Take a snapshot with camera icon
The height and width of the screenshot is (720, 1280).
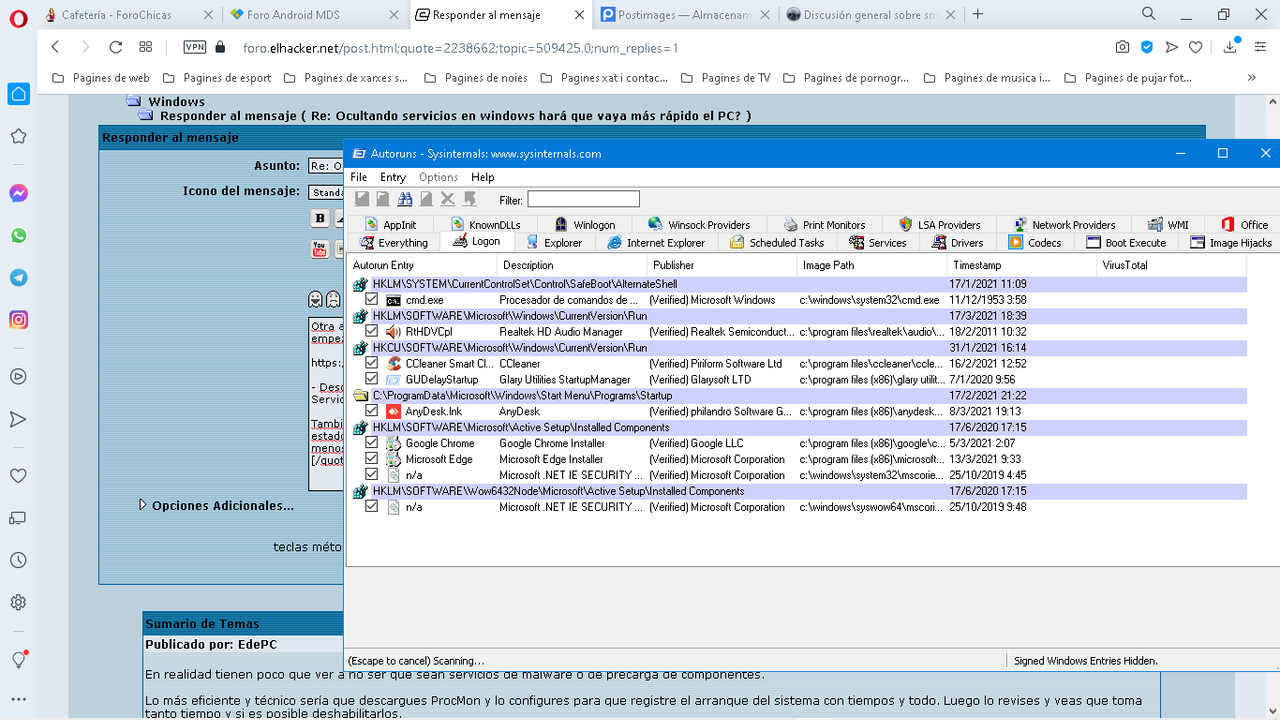(1123, 47)
